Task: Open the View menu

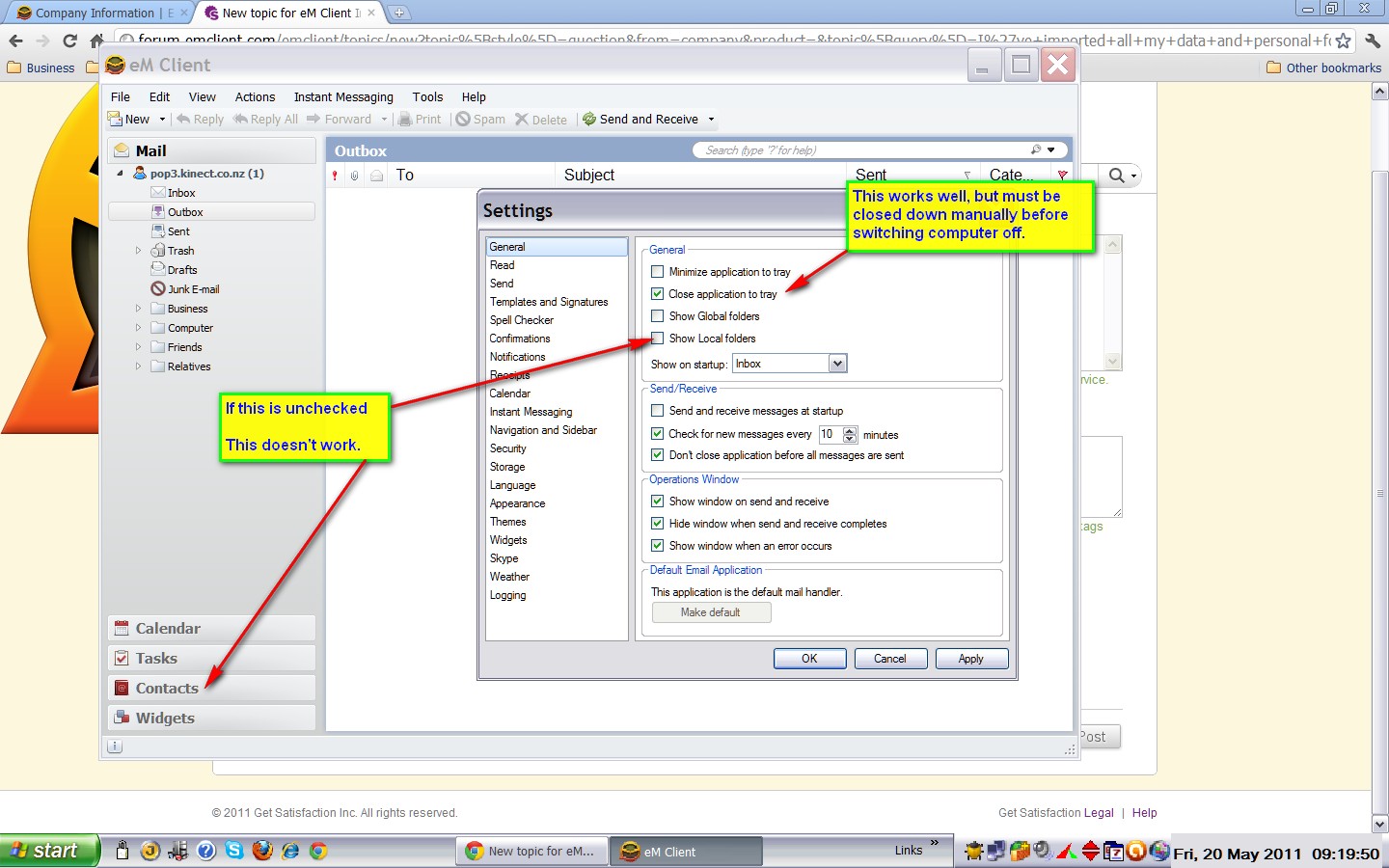Action: pyautogui.click(x=202, y=97)
